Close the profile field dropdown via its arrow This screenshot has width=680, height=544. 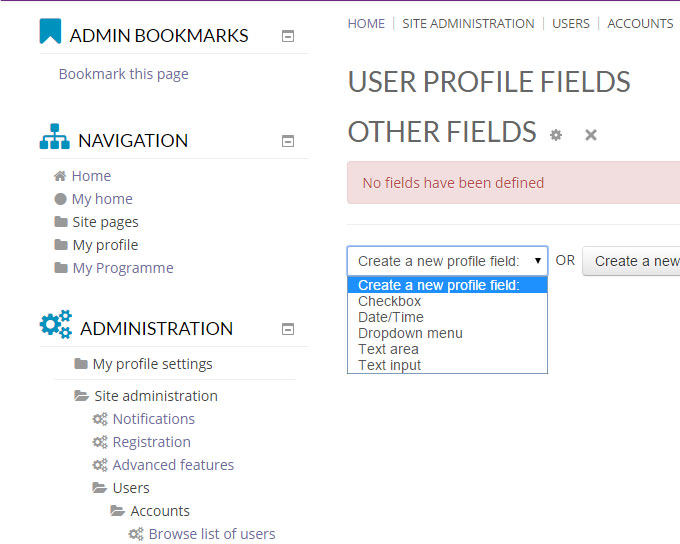coord(538,261)
